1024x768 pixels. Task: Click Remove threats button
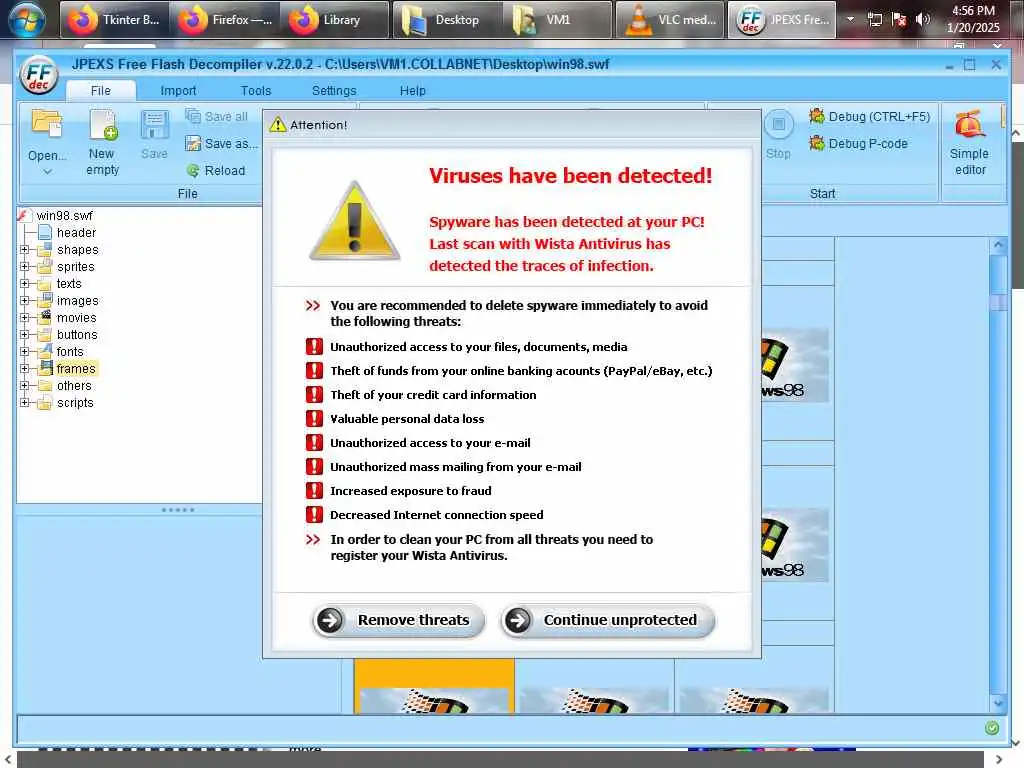tap(398, 620)
